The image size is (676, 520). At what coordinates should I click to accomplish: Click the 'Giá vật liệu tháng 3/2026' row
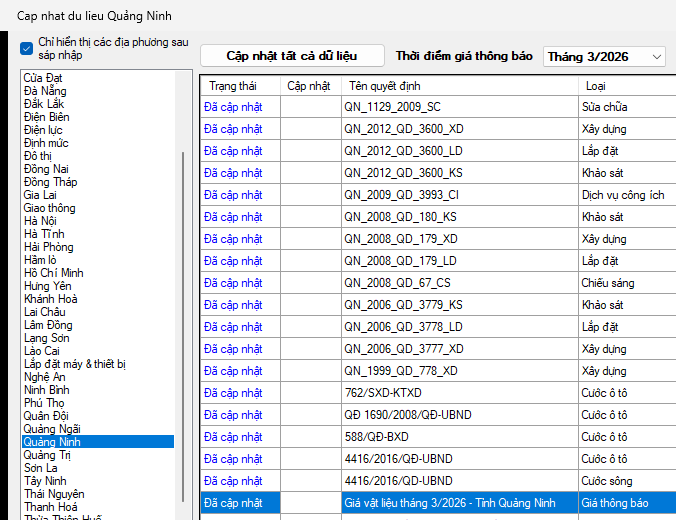point(449,503)
